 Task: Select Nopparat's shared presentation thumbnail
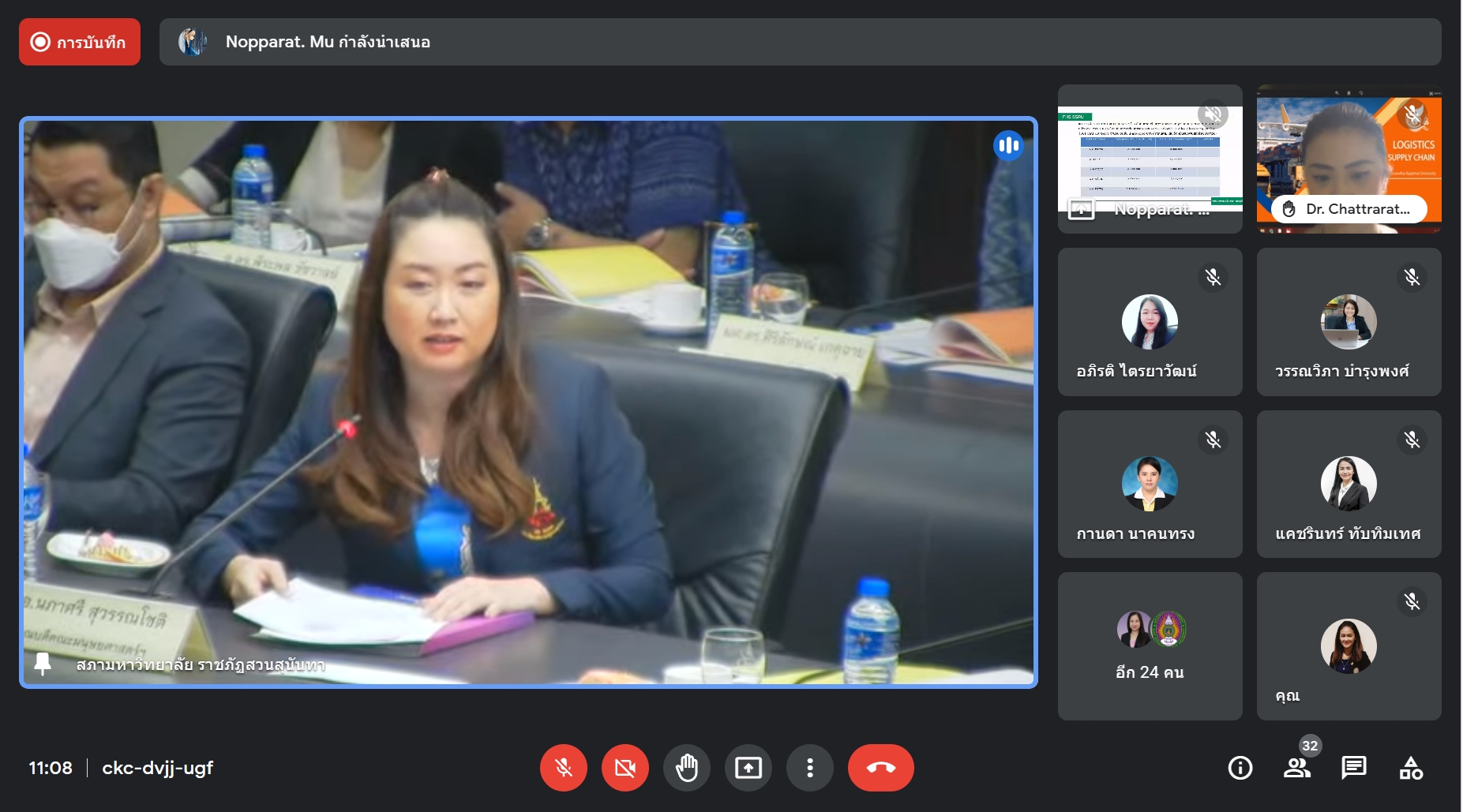(x=1150, y=159)
